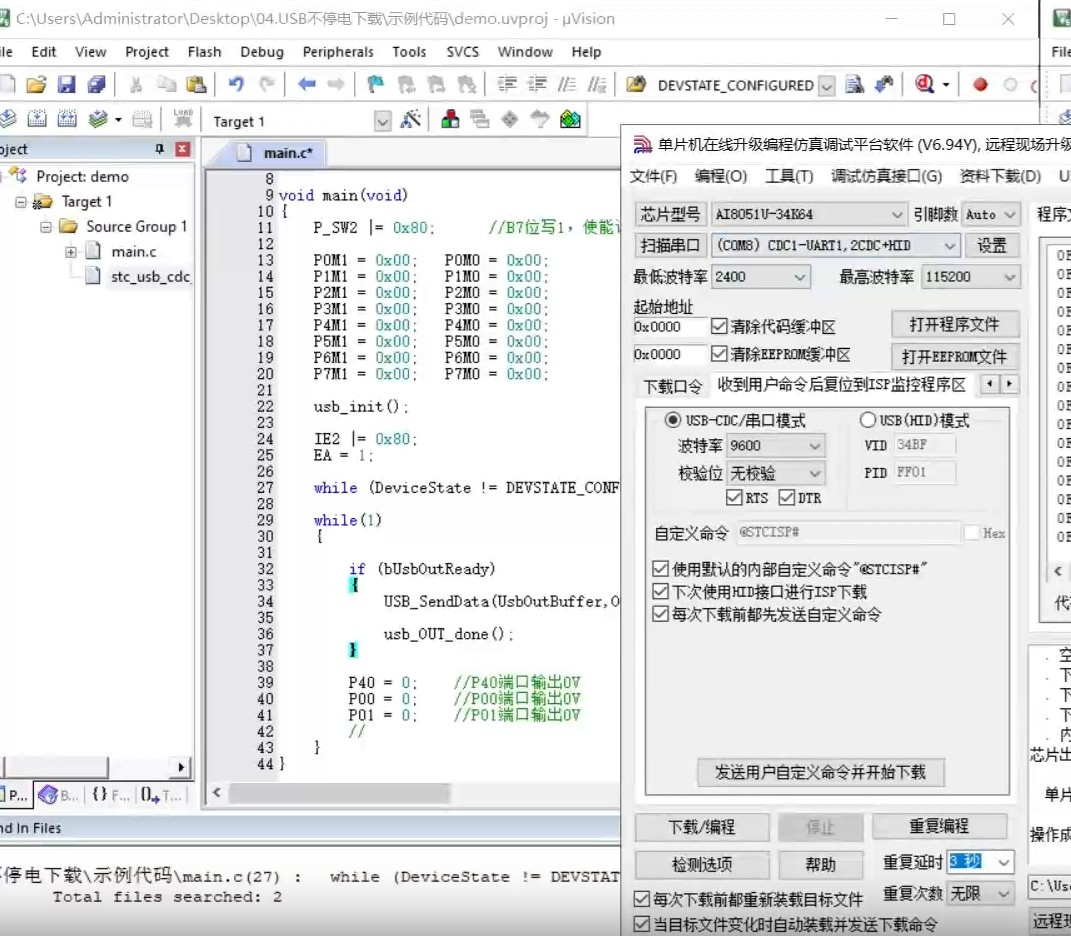Open 工具(T) menu in ISP window

(x=789, y=176)
